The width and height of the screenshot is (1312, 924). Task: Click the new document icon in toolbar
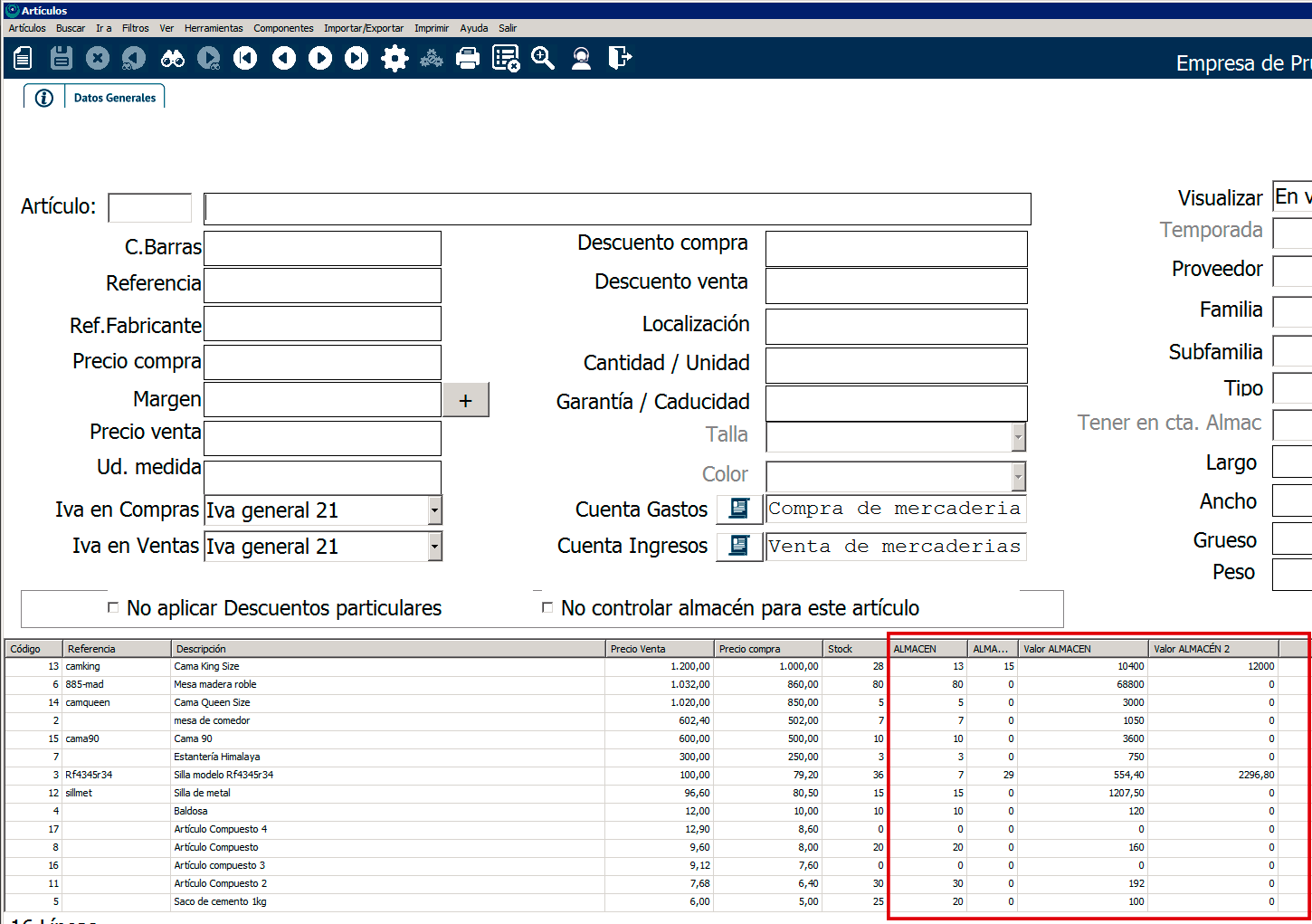(24, 59)
